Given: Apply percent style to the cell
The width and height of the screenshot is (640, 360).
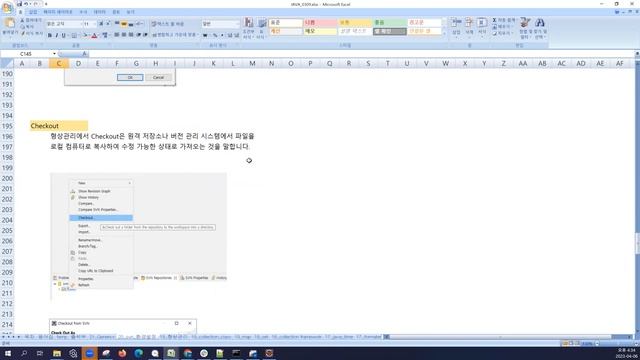Looking at the screenshot, I should [215, 35].
